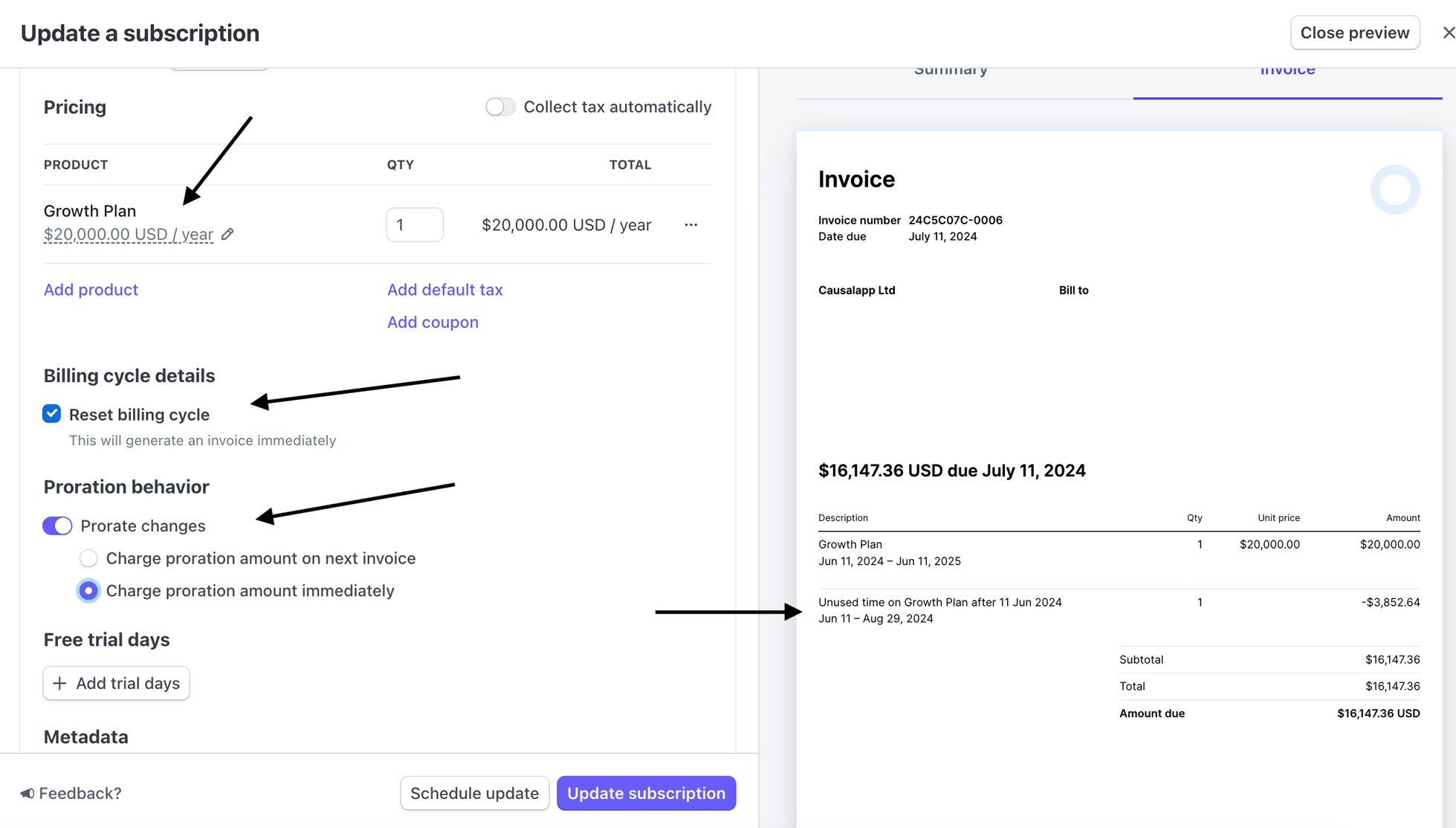
Task: Click the Subtotal $16,147.36 value
Action: coord(1392,660)
